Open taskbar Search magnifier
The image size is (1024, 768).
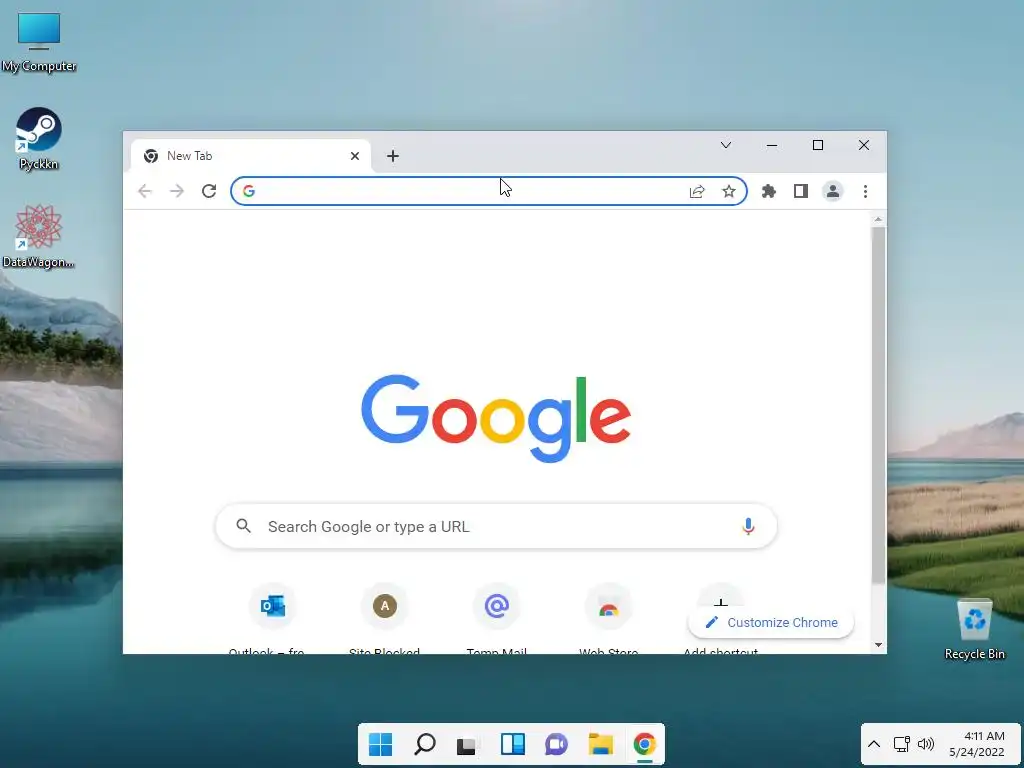424,744
